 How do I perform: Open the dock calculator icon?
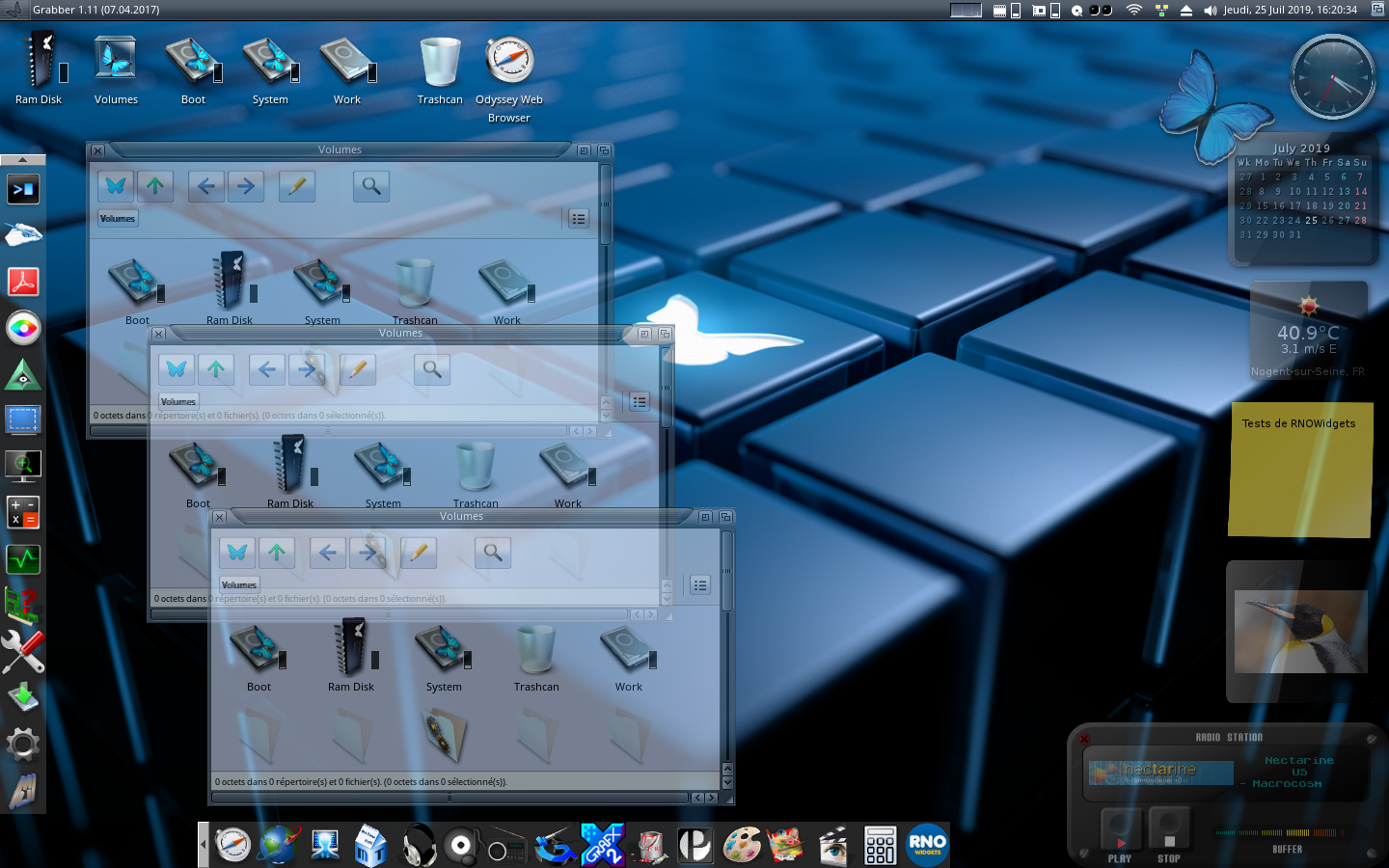point(880,845)
